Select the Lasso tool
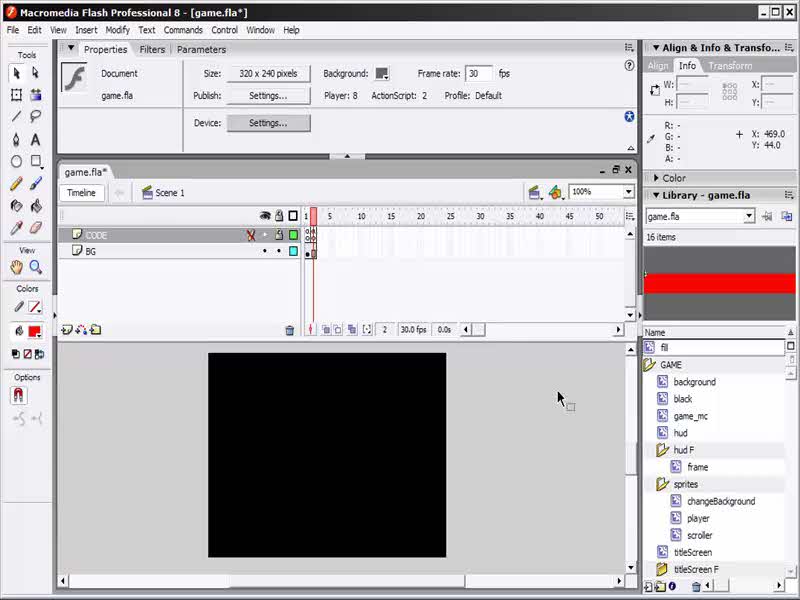800x600 pixels. tap(36, 117)
